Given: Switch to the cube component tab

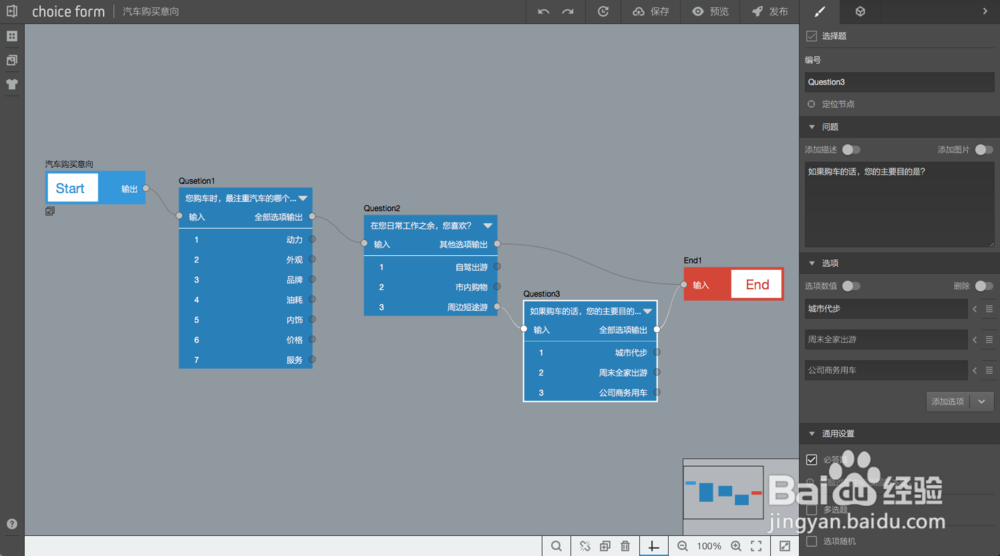Looking at the screenshot, I should [860, 11].
